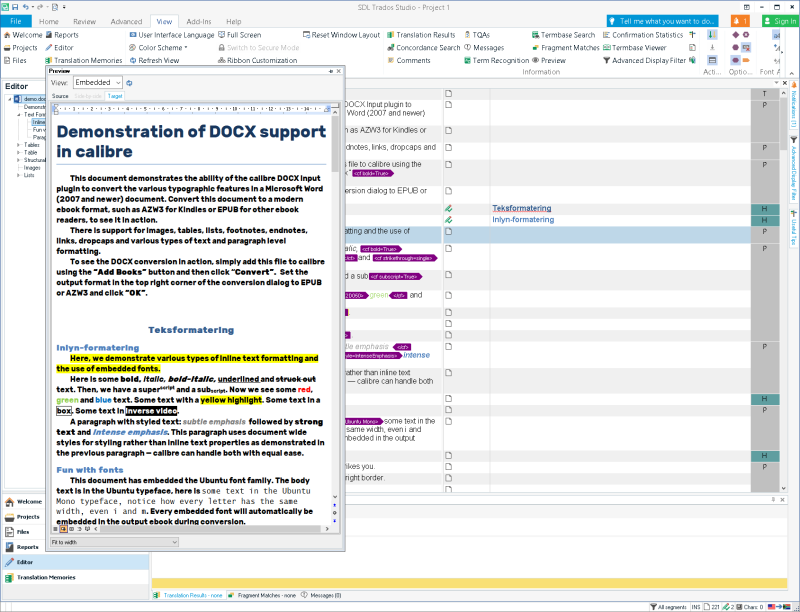Open Messages window from ribbon

tap(484, 47)
